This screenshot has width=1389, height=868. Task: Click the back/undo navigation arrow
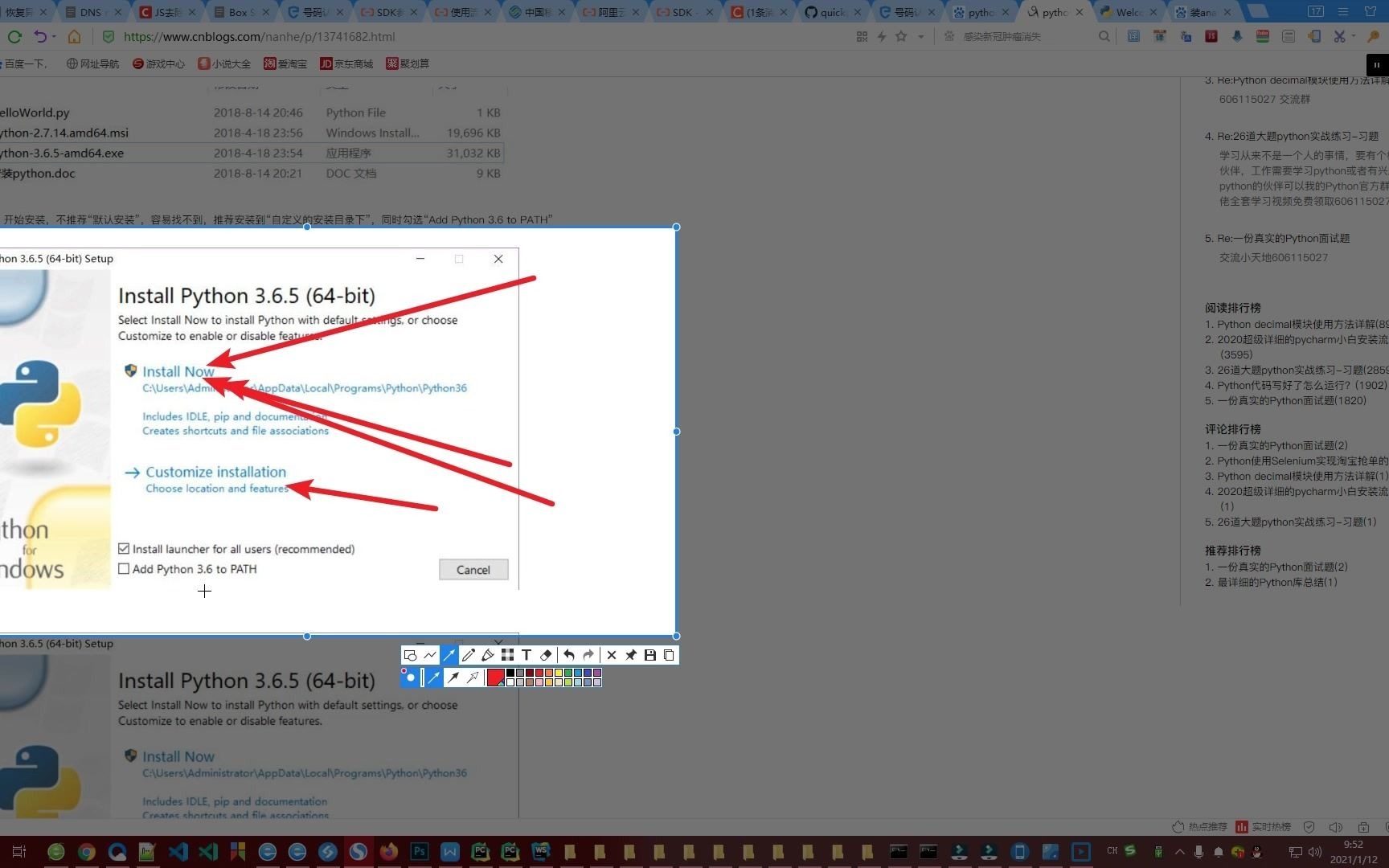click(x=40, y=36)
